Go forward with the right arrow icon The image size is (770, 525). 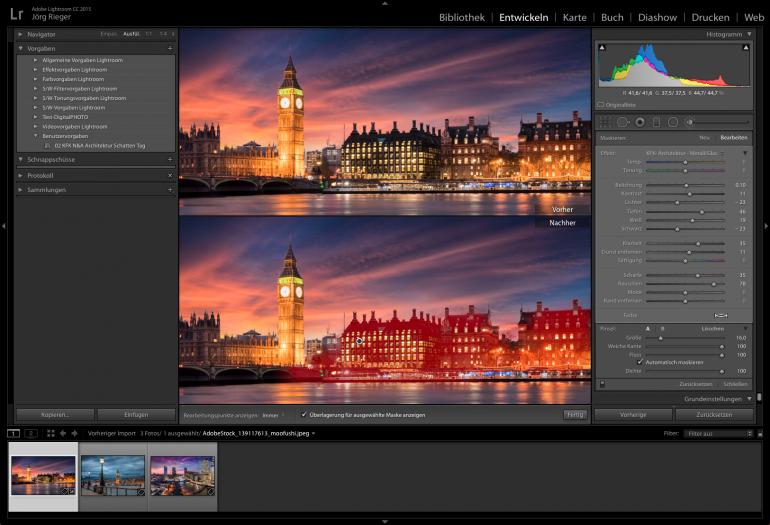pyautogui.click(x=75, y=433)
